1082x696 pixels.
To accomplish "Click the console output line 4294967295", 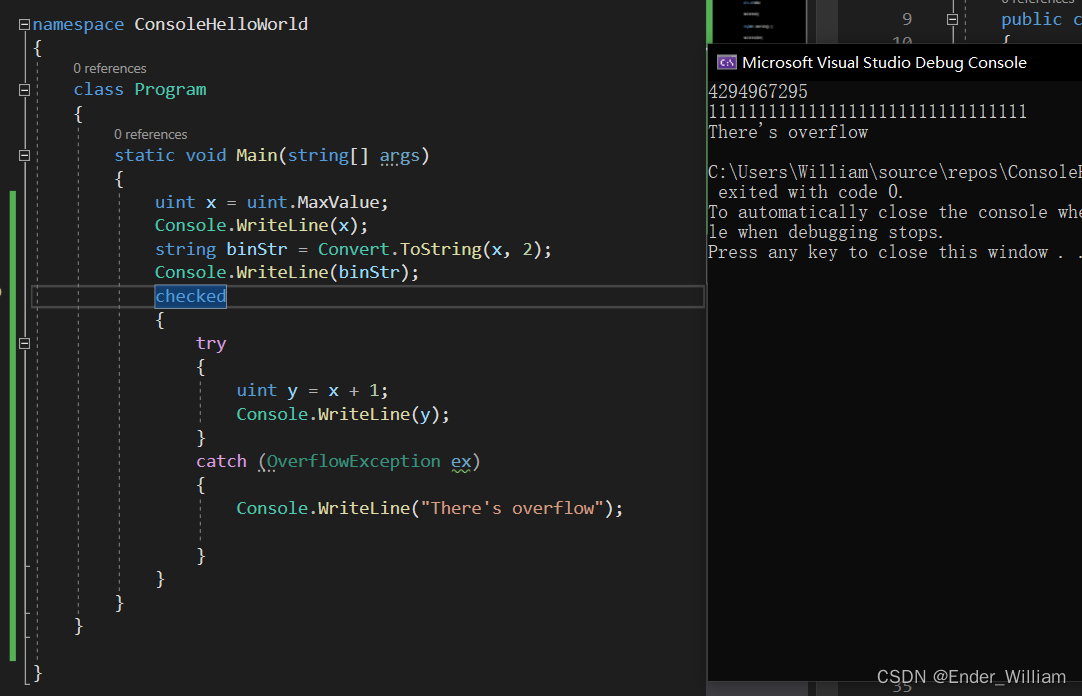I will click(758, 92).
